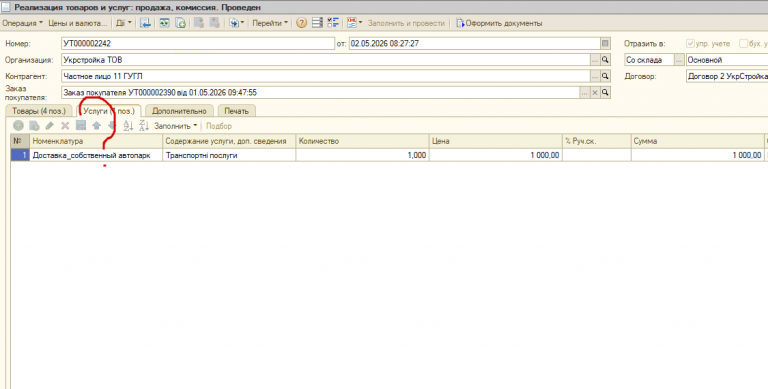This screenshot has height=389, width=768.
Task: Select cell Транспортні послуги
Action: coord(229,155)
